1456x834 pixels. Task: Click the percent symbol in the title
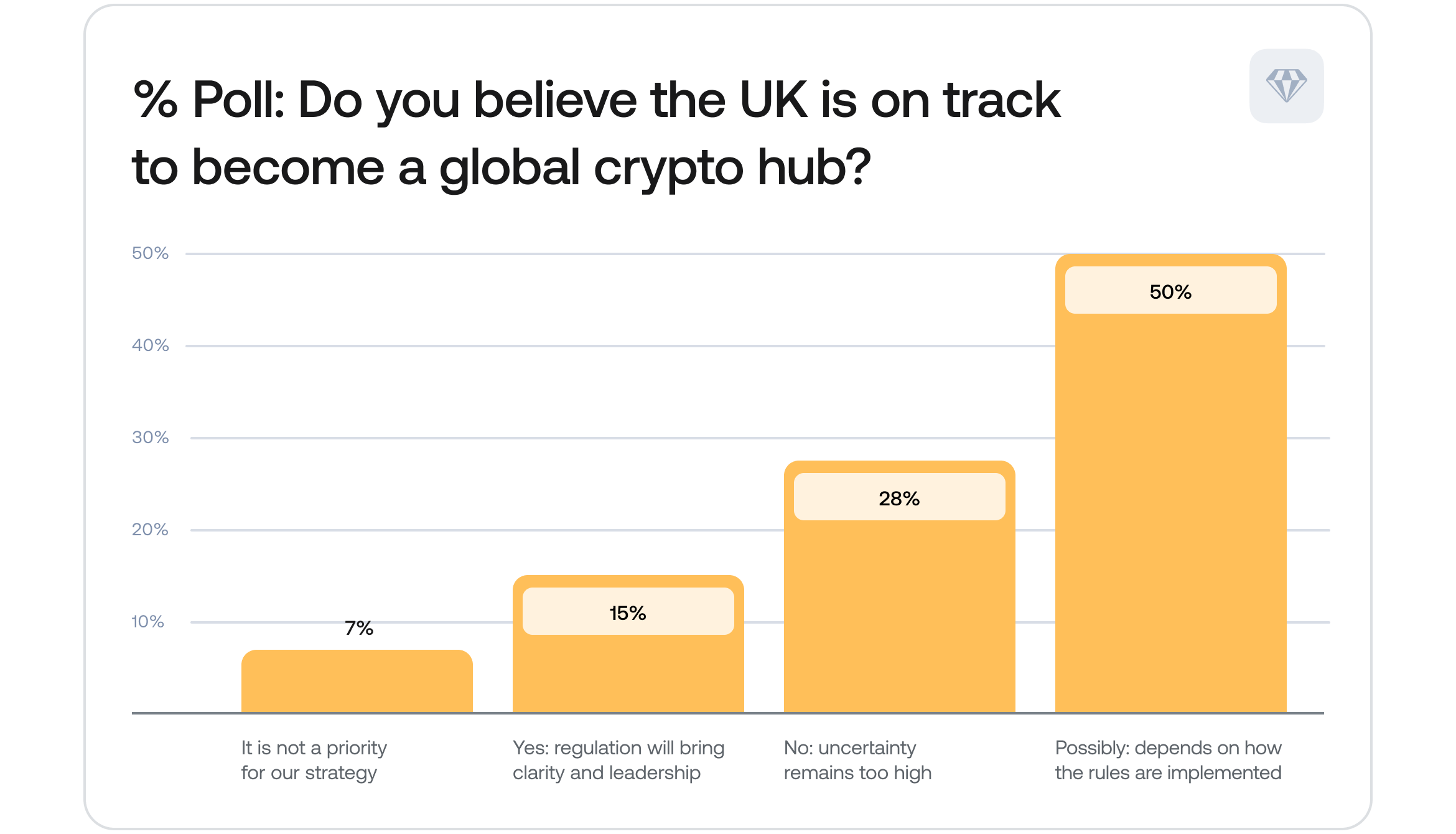pos(155,100)
